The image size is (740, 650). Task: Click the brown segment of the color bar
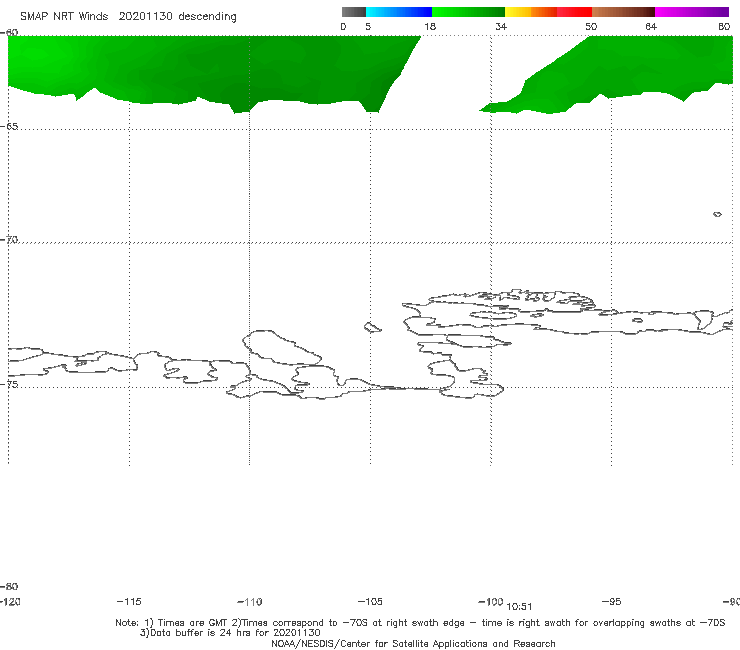click(623, 12)
